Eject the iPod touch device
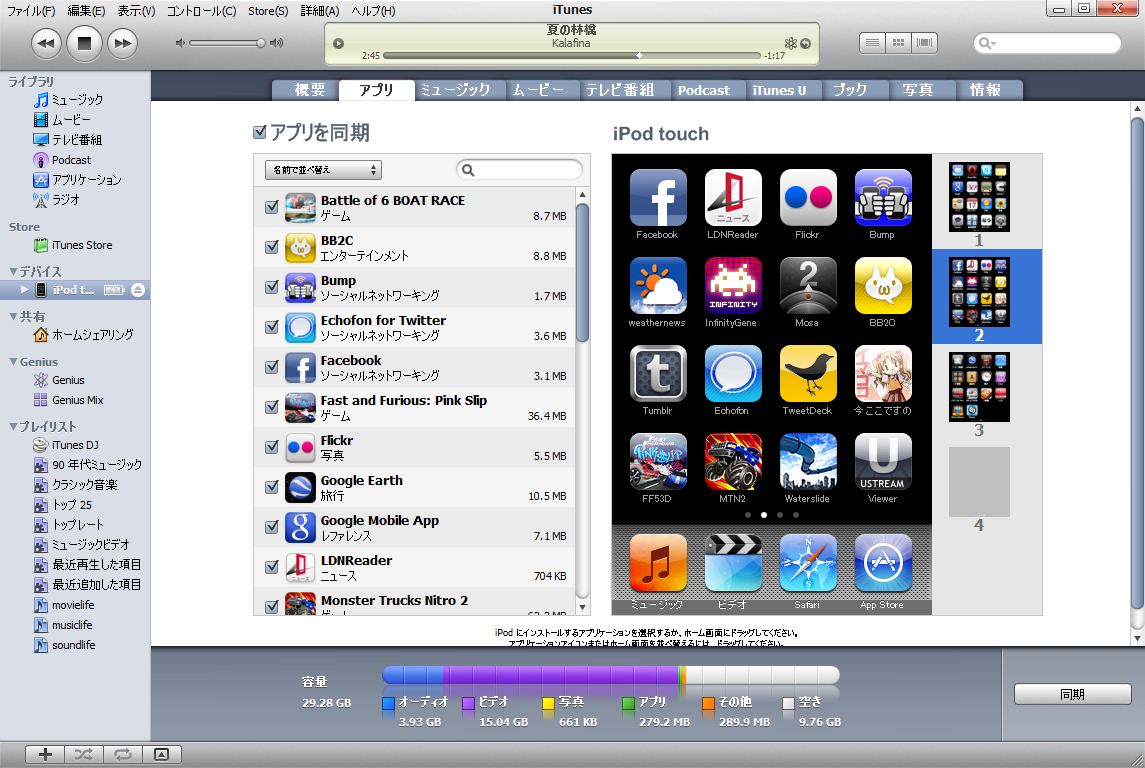 138,290
